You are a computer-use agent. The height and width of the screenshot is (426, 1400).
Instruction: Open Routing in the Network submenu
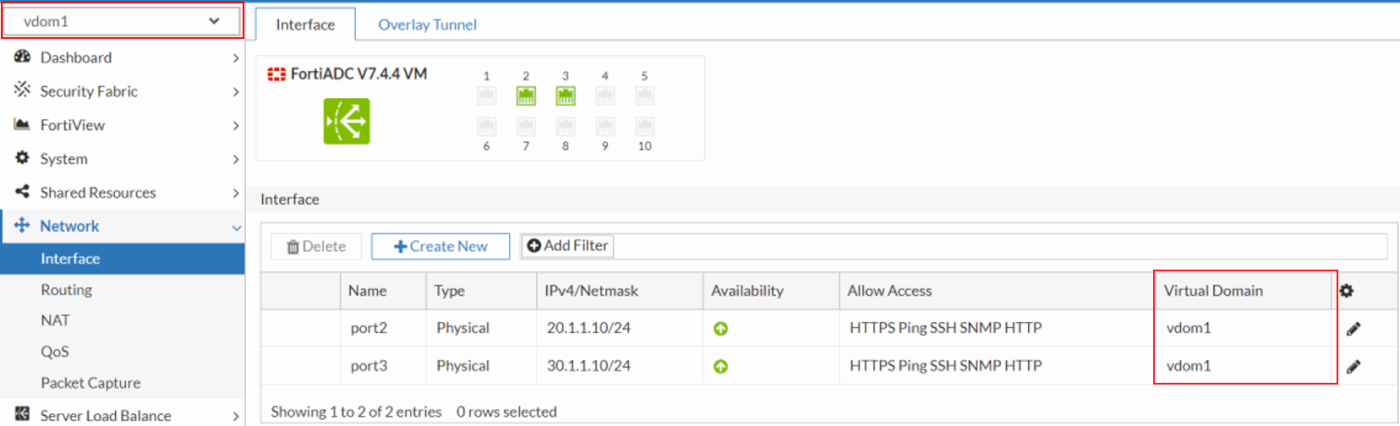(66, 290)
